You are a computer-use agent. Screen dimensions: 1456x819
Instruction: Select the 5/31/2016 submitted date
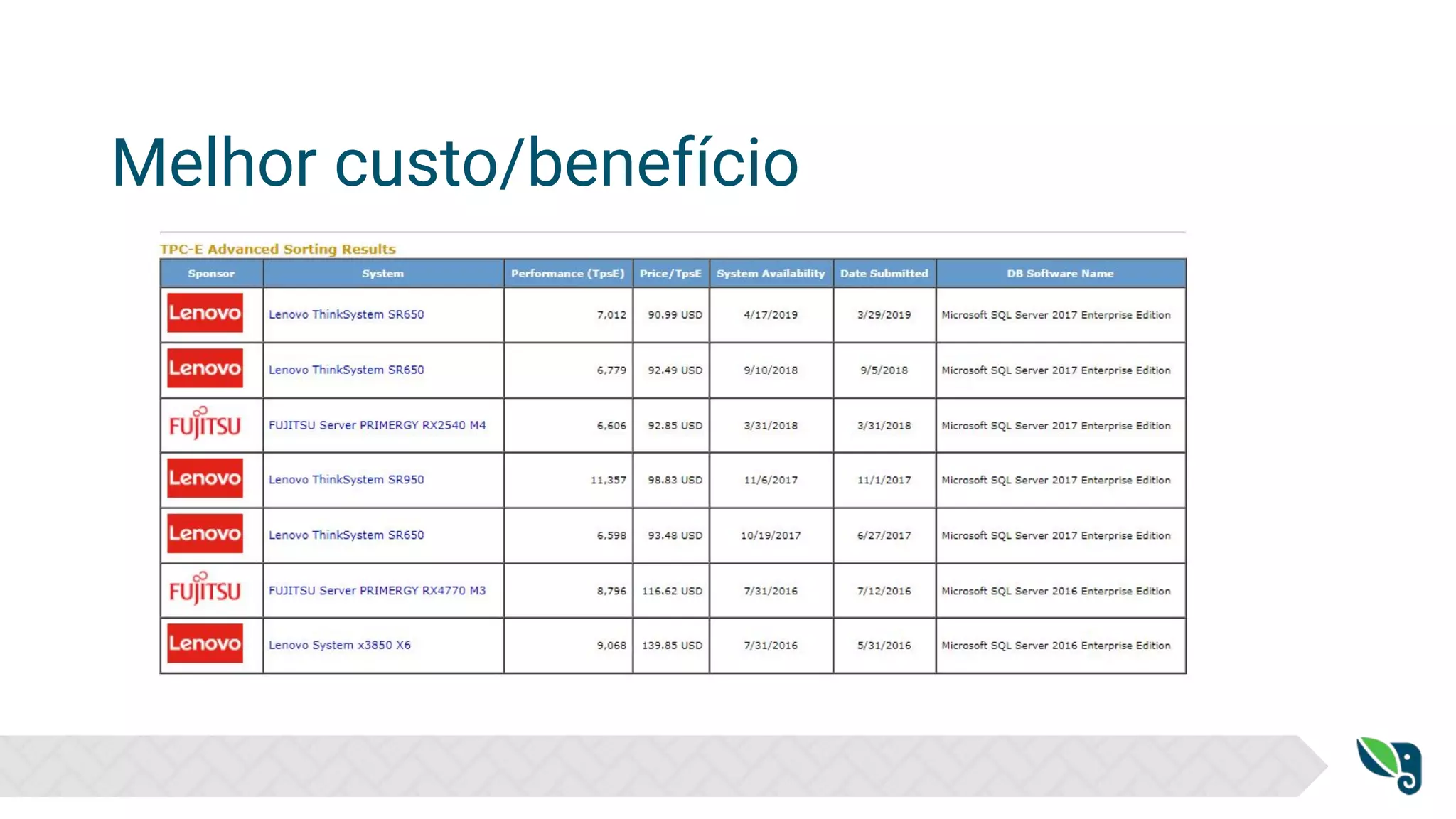tap(884, 646)
